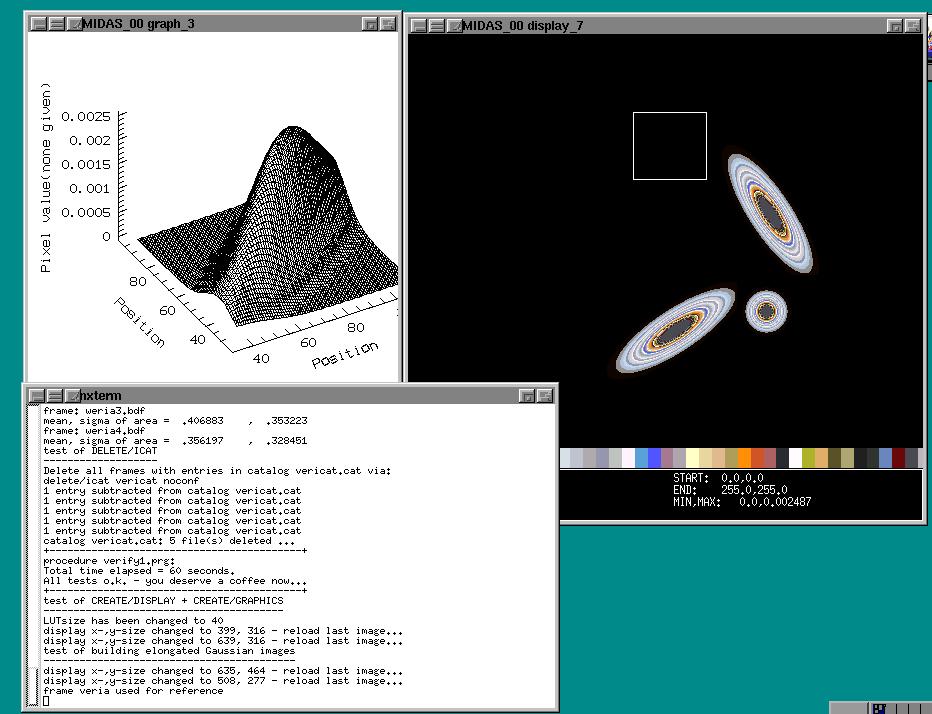Click the small circular Gaussian blob
Viewport: 932px width, 714px height.
pos(767,311)
